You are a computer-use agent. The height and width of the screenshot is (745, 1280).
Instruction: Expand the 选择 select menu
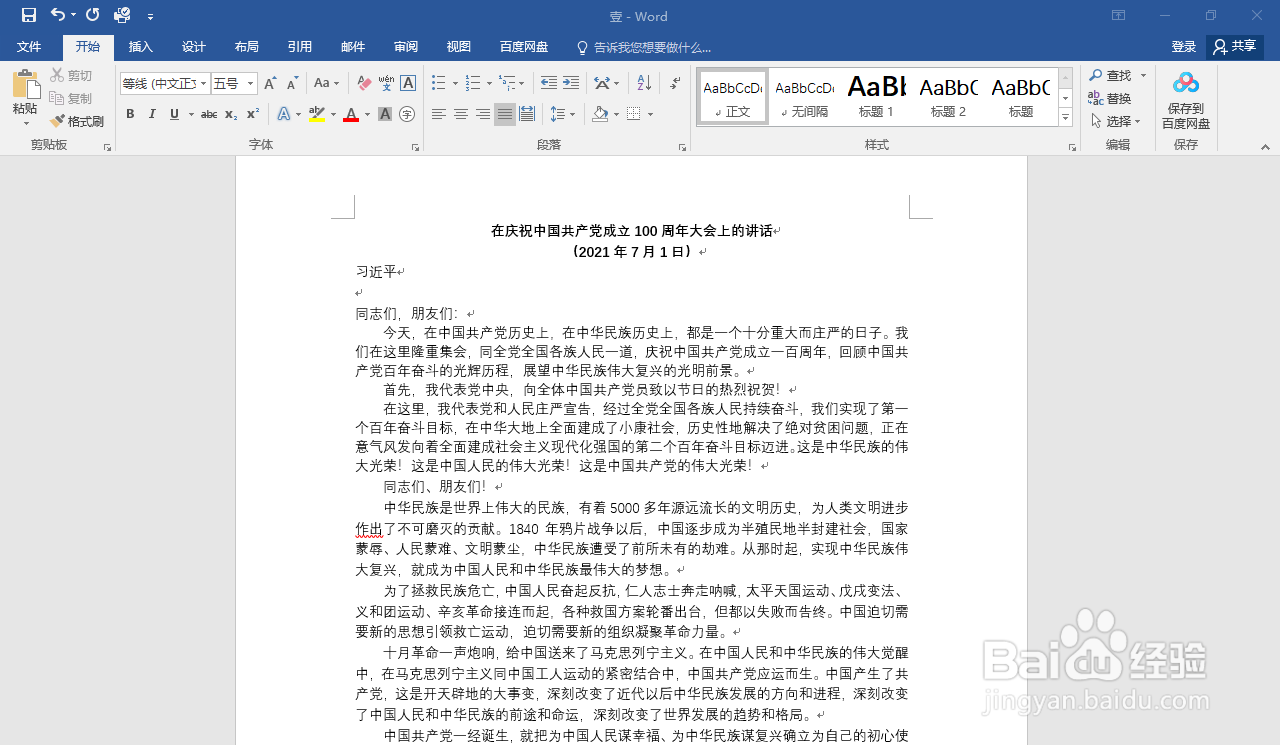point(1116,121)
